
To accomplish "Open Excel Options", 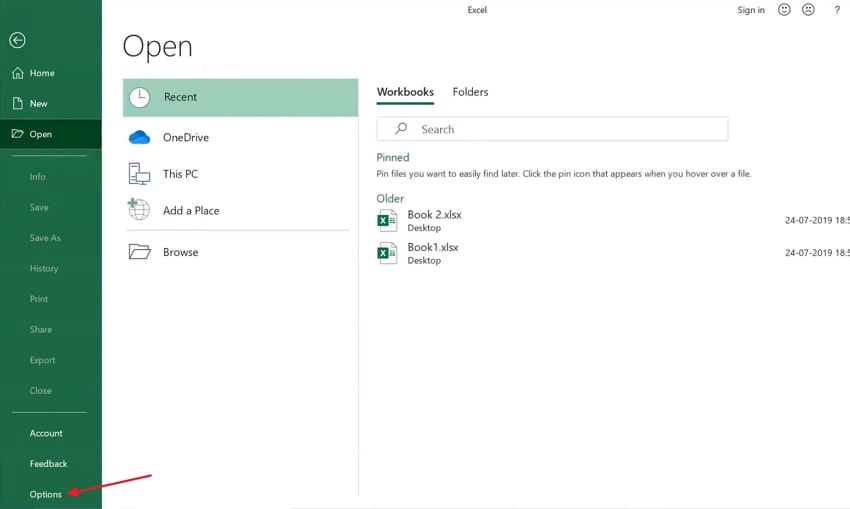I will 46,494.
